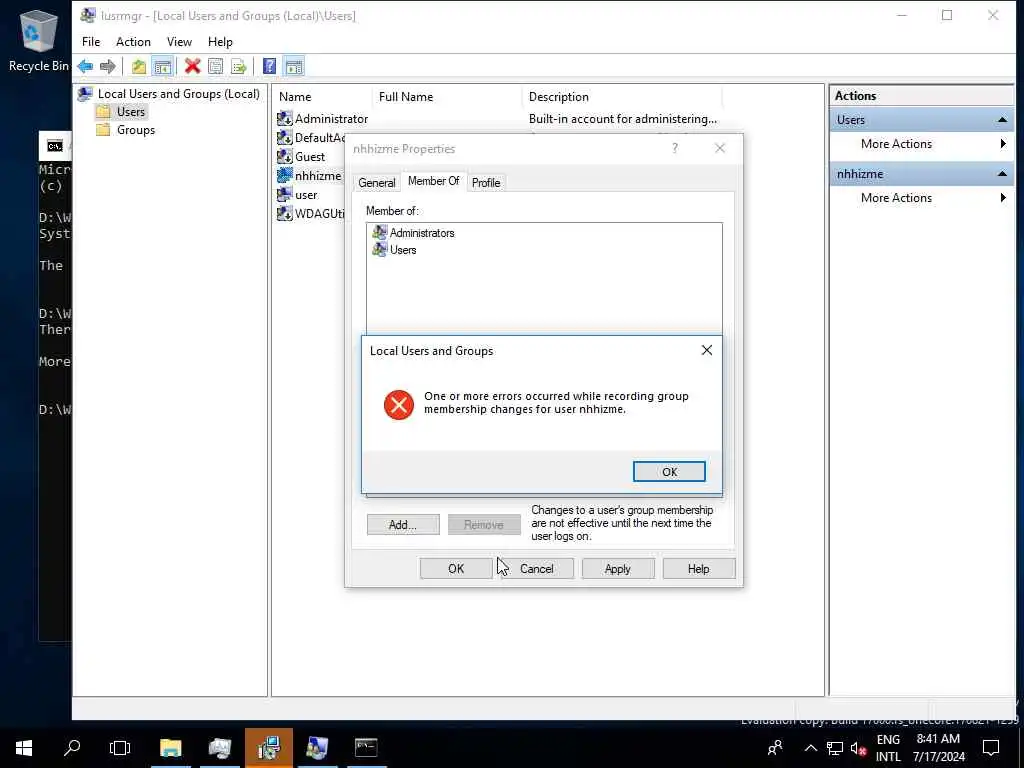
Task: Click the taskbar Search magnifier icon
Action: click(72, 748)
